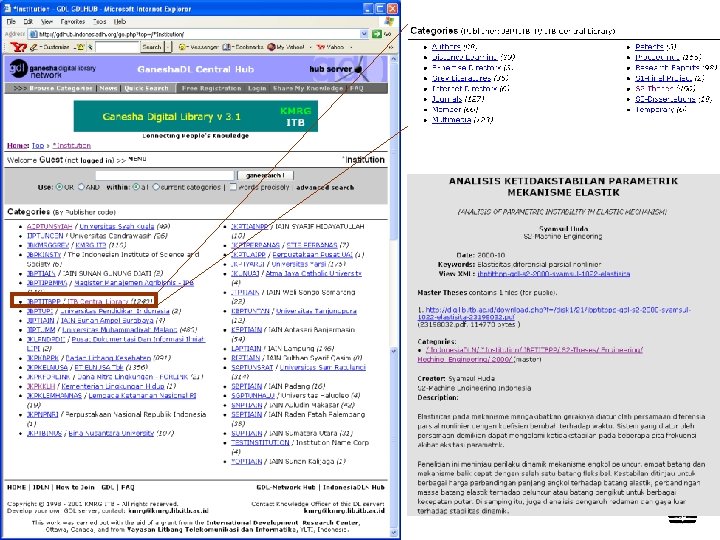Click the Home breadcrumb link
720x540 pixels.
[17, 146]
